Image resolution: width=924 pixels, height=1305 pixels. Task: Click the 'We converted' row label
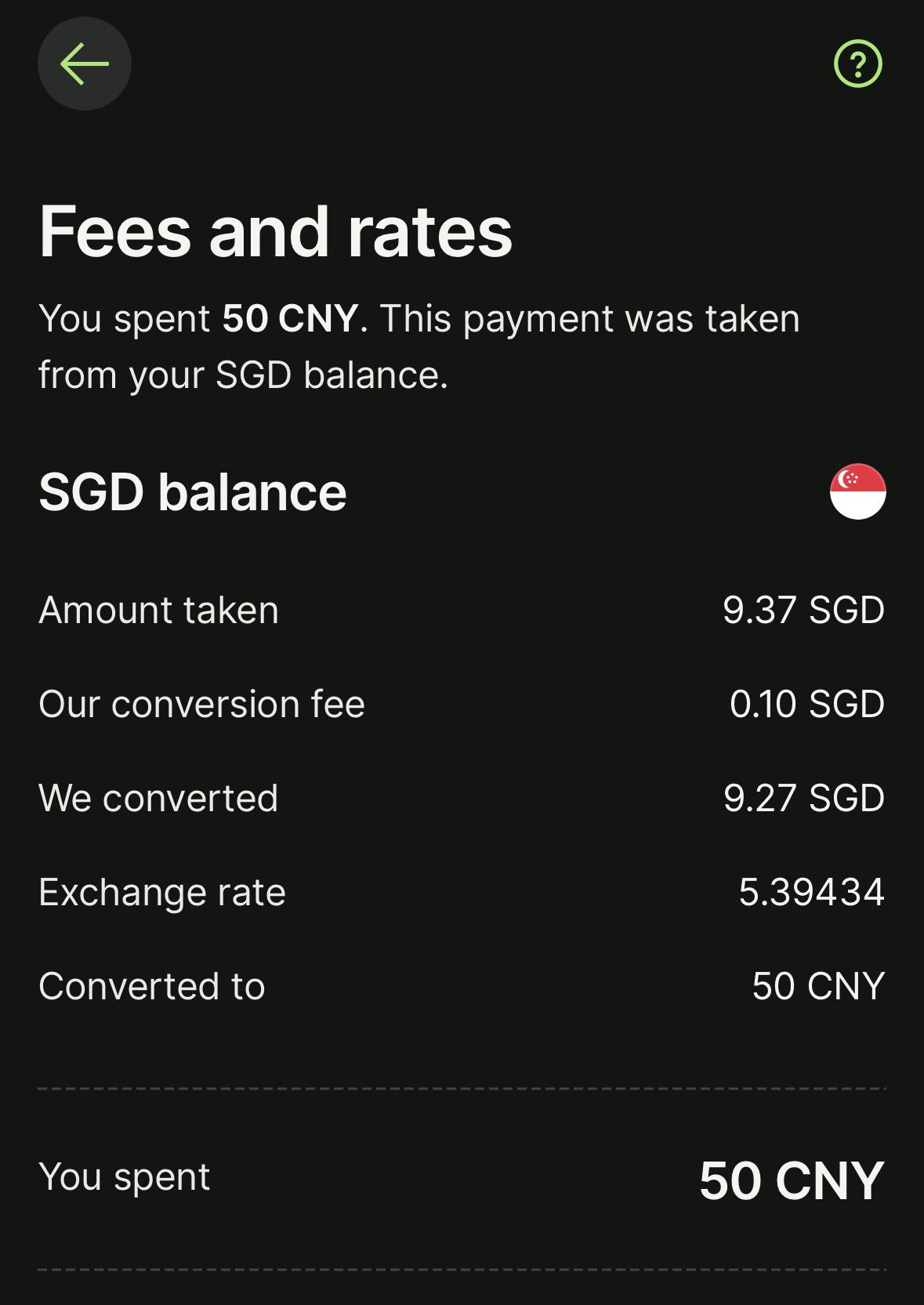[158, 798]
